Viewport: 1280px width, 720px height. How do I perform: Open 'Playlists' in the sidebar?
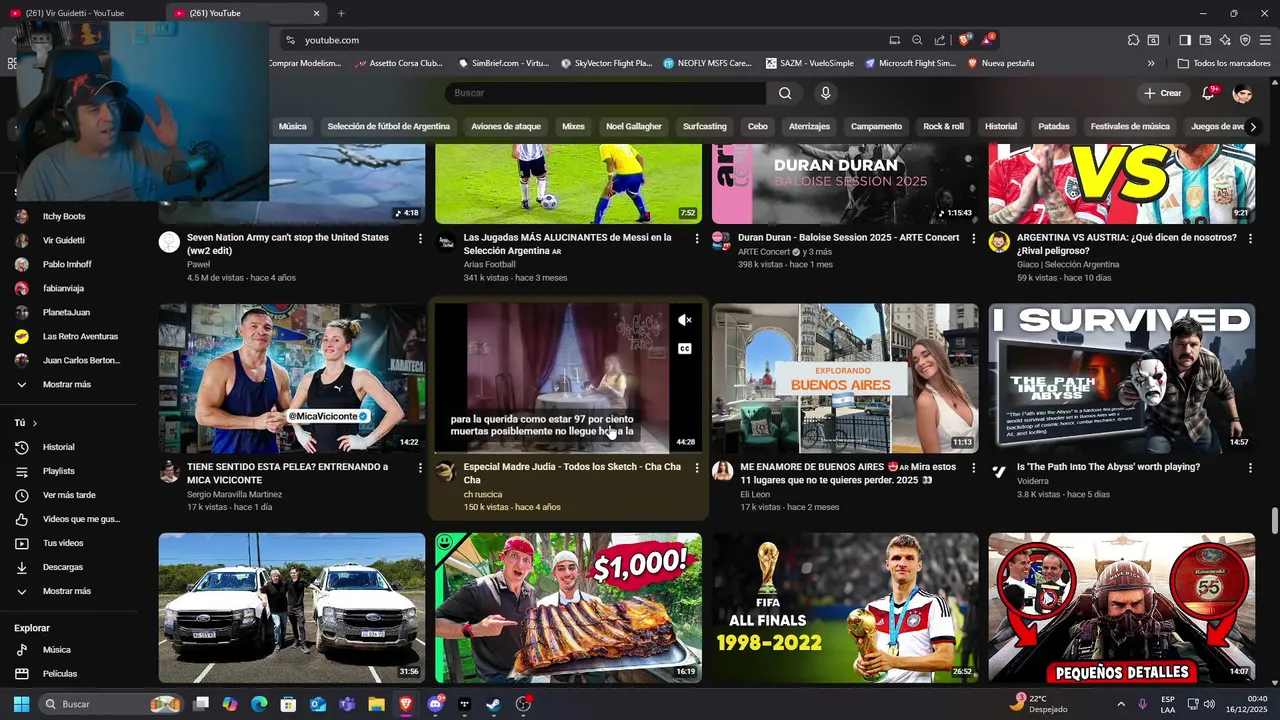click(x=58, y=471)
